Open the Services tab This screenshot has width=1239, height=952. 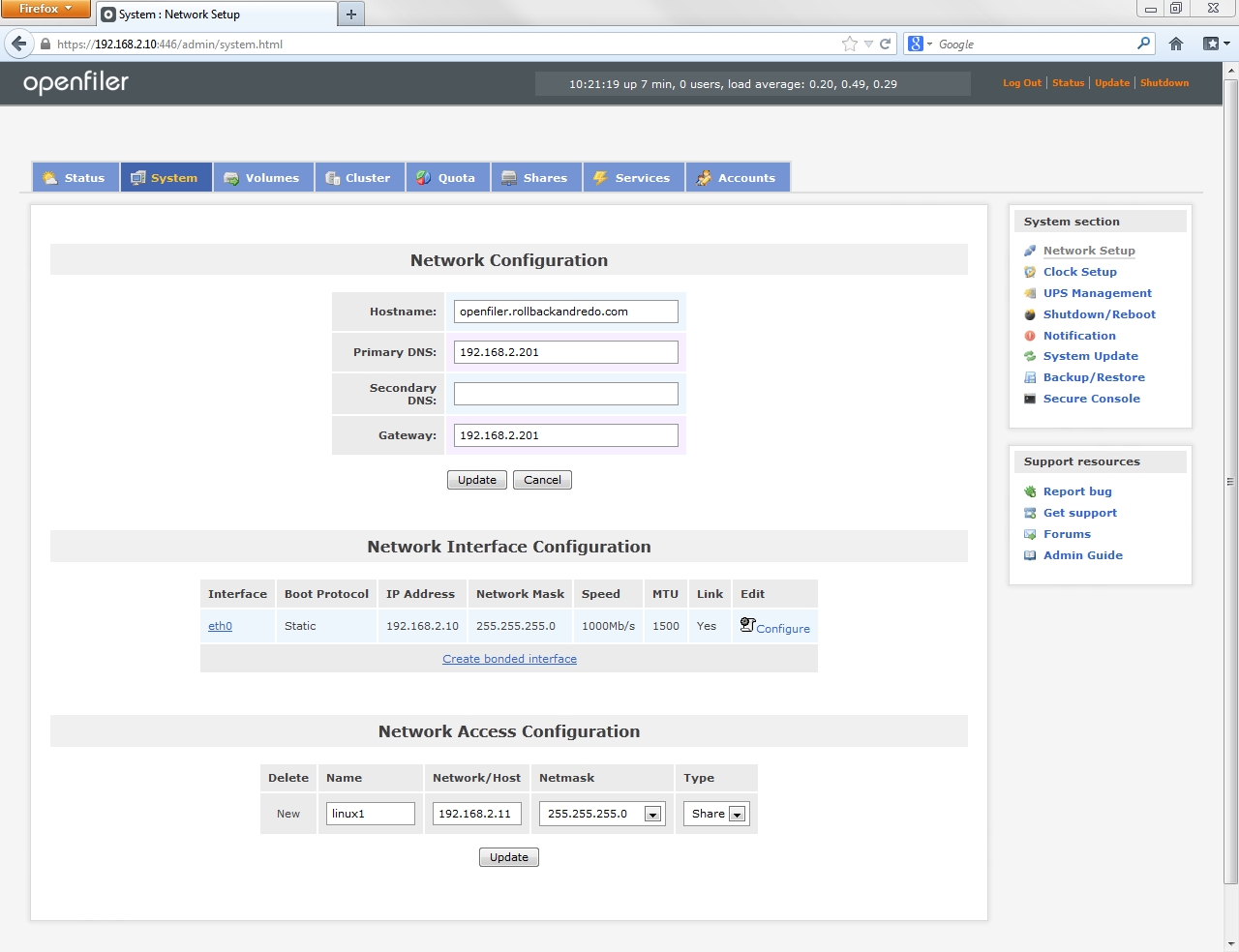click(x=633, y=178)
